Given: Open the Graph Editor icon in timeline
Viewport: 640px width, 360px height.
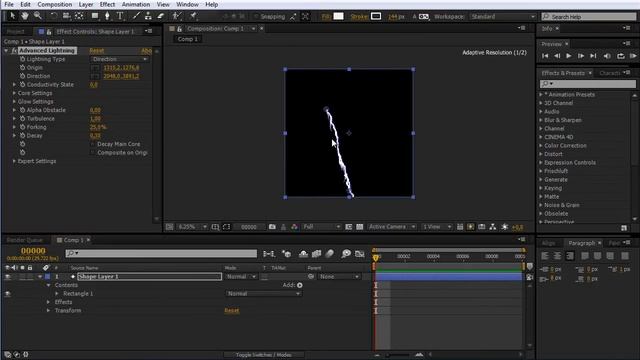Looking at the screenshot, I should 360,254.
